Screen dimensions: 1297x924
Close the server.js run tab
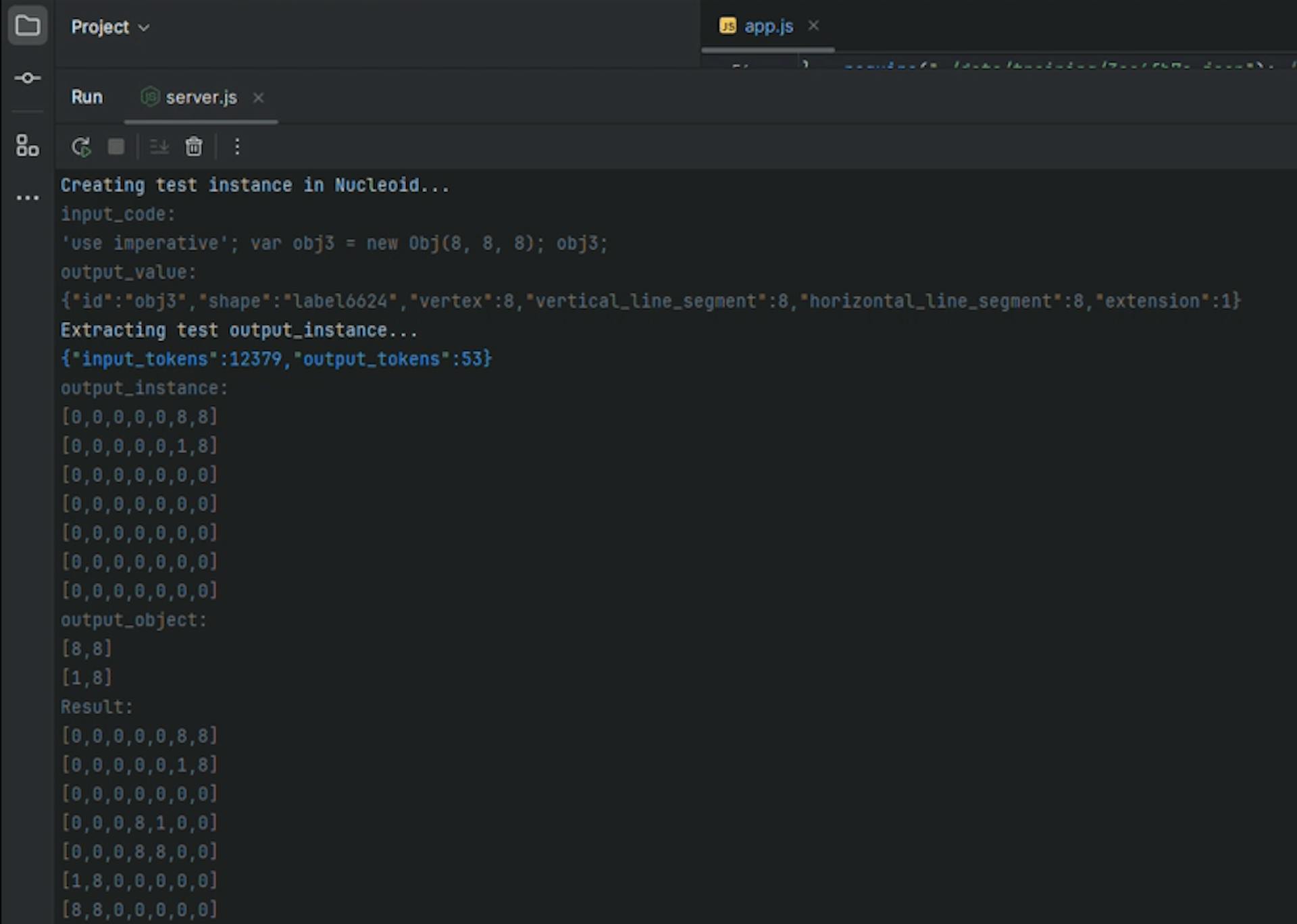[x=258, y=98]
